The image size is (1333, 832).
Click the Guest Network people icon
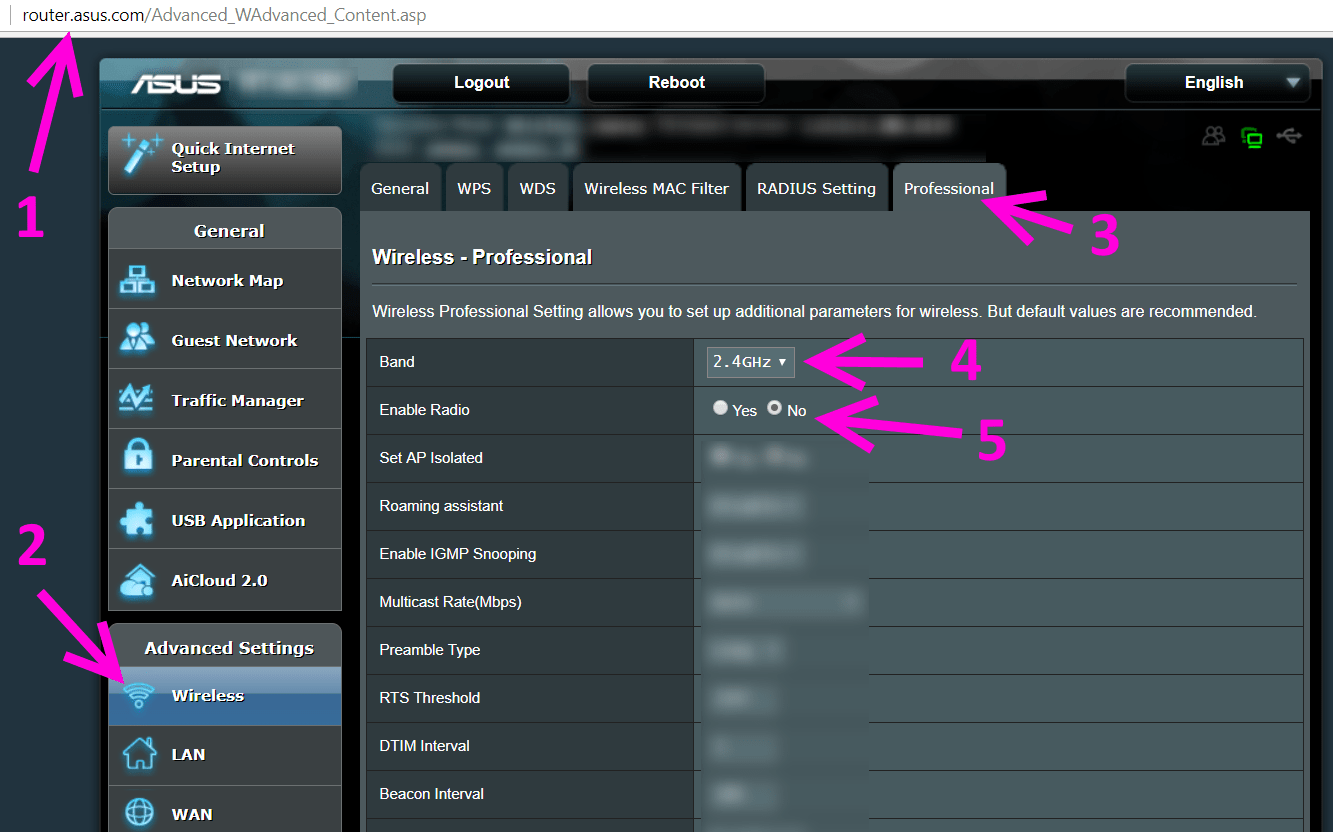(x=137, y=340)
